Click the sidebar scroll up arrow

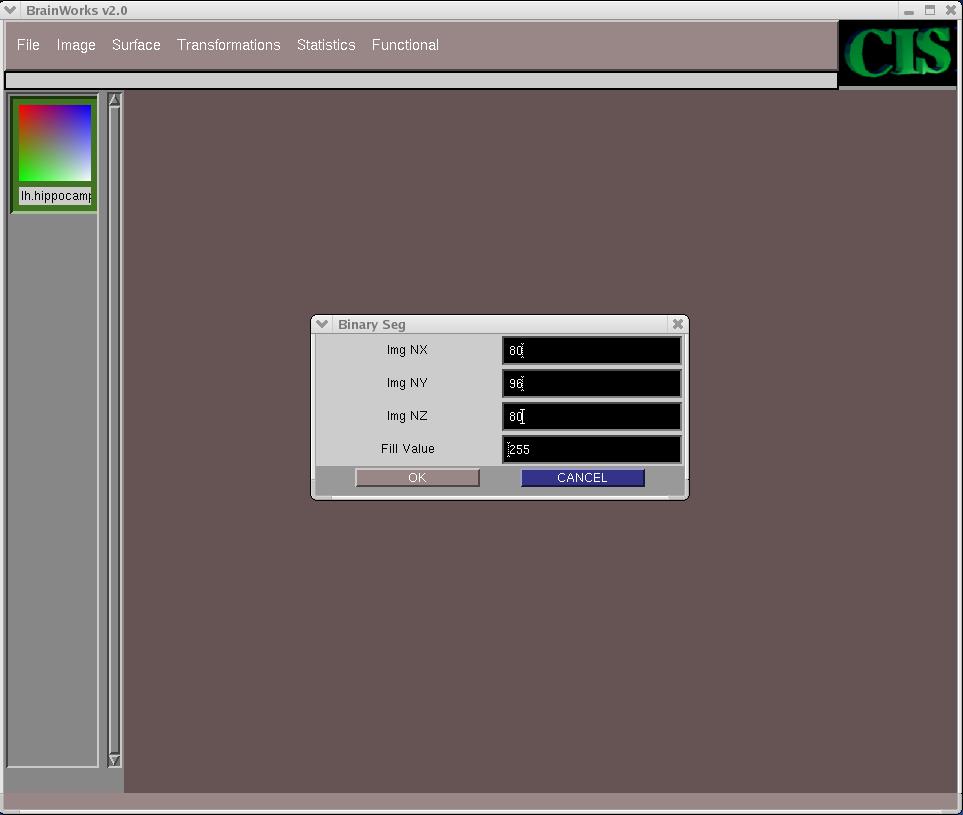click(114, 100)
